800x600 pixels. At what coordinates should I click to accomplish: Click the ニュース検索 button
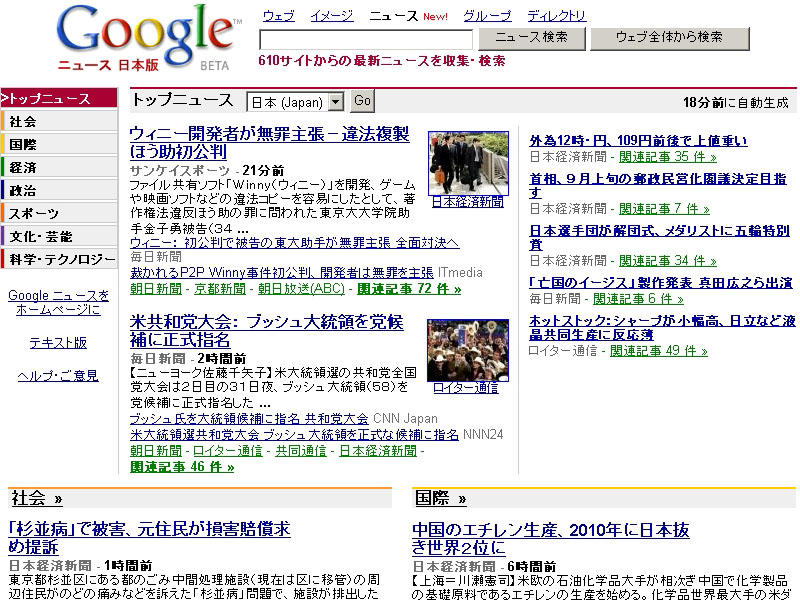point(531,38)
